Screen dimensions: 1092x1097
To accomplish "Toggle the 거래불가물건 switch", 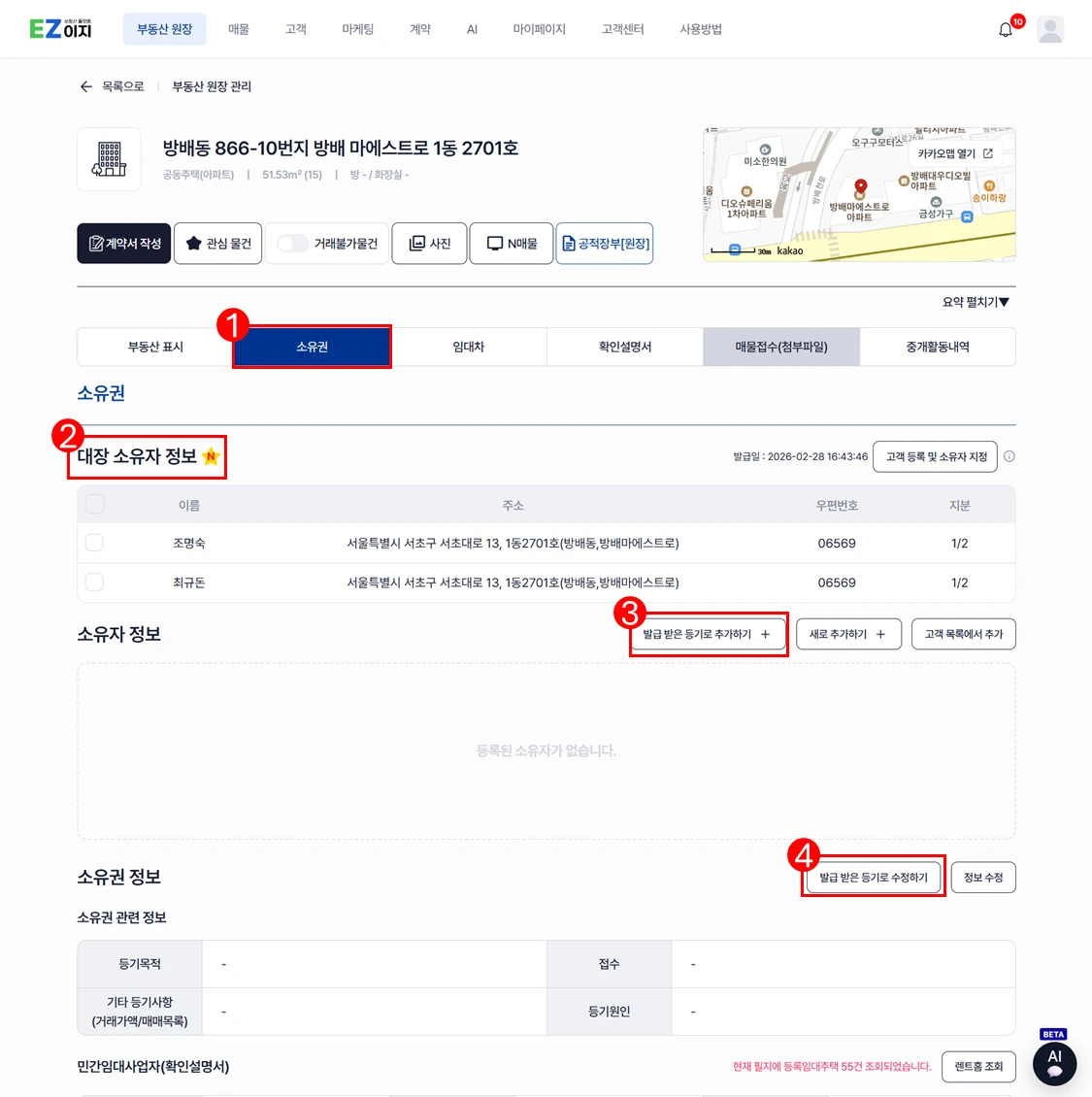I will 292,243.
